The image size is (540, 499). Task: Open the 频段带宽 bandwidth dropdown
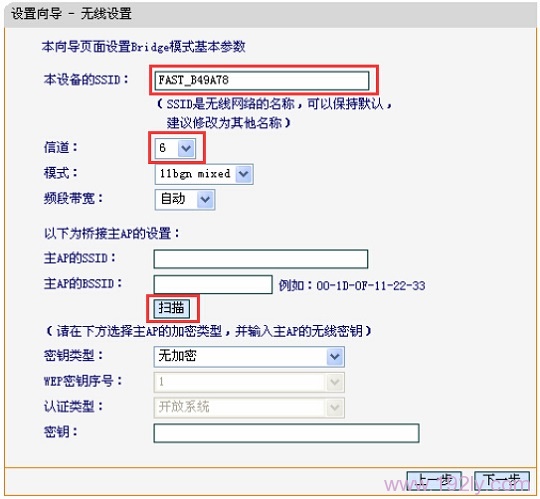click(185, 199)
